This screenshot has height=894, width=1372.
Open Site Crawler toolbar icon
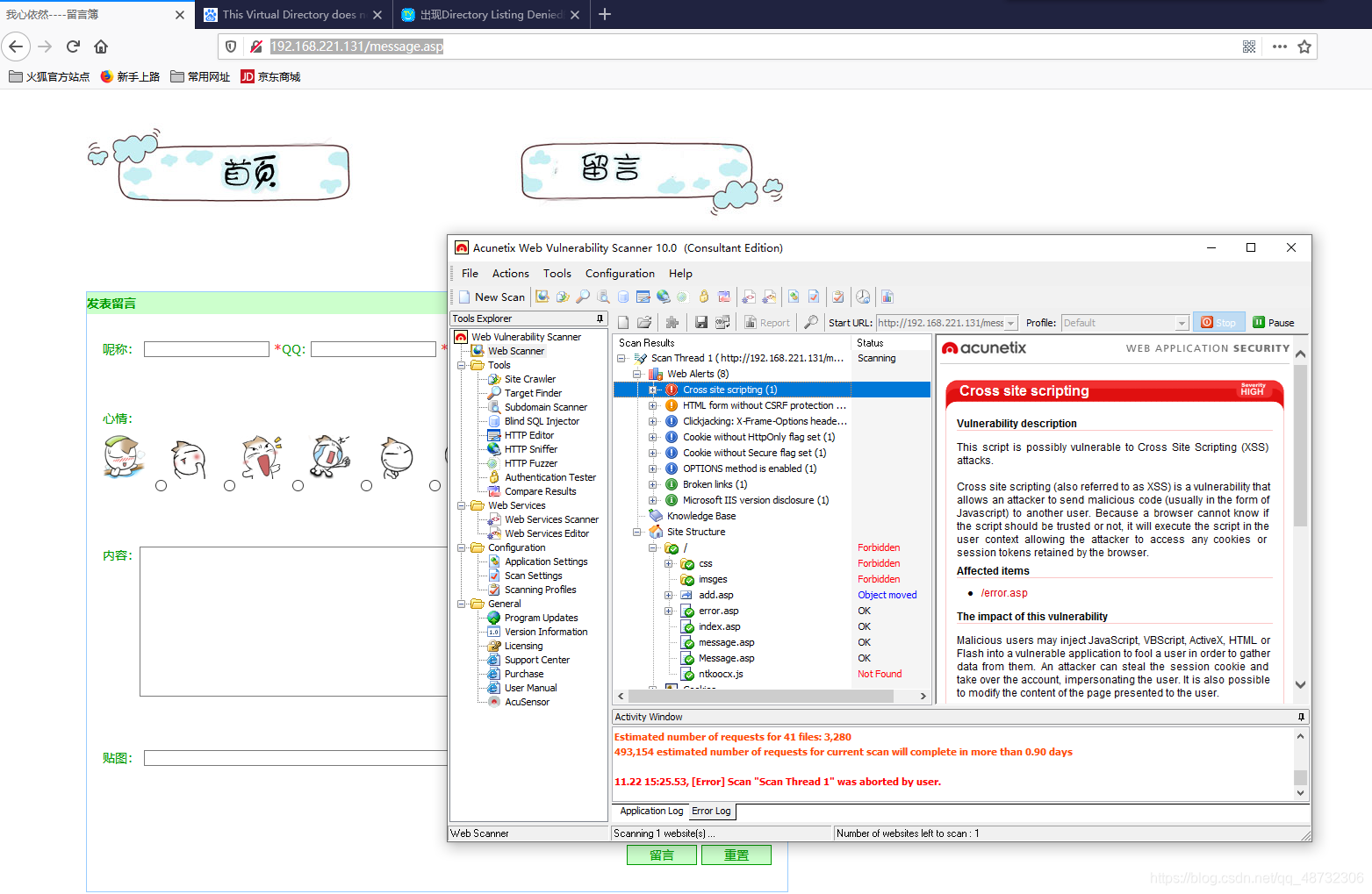(563, 297)
